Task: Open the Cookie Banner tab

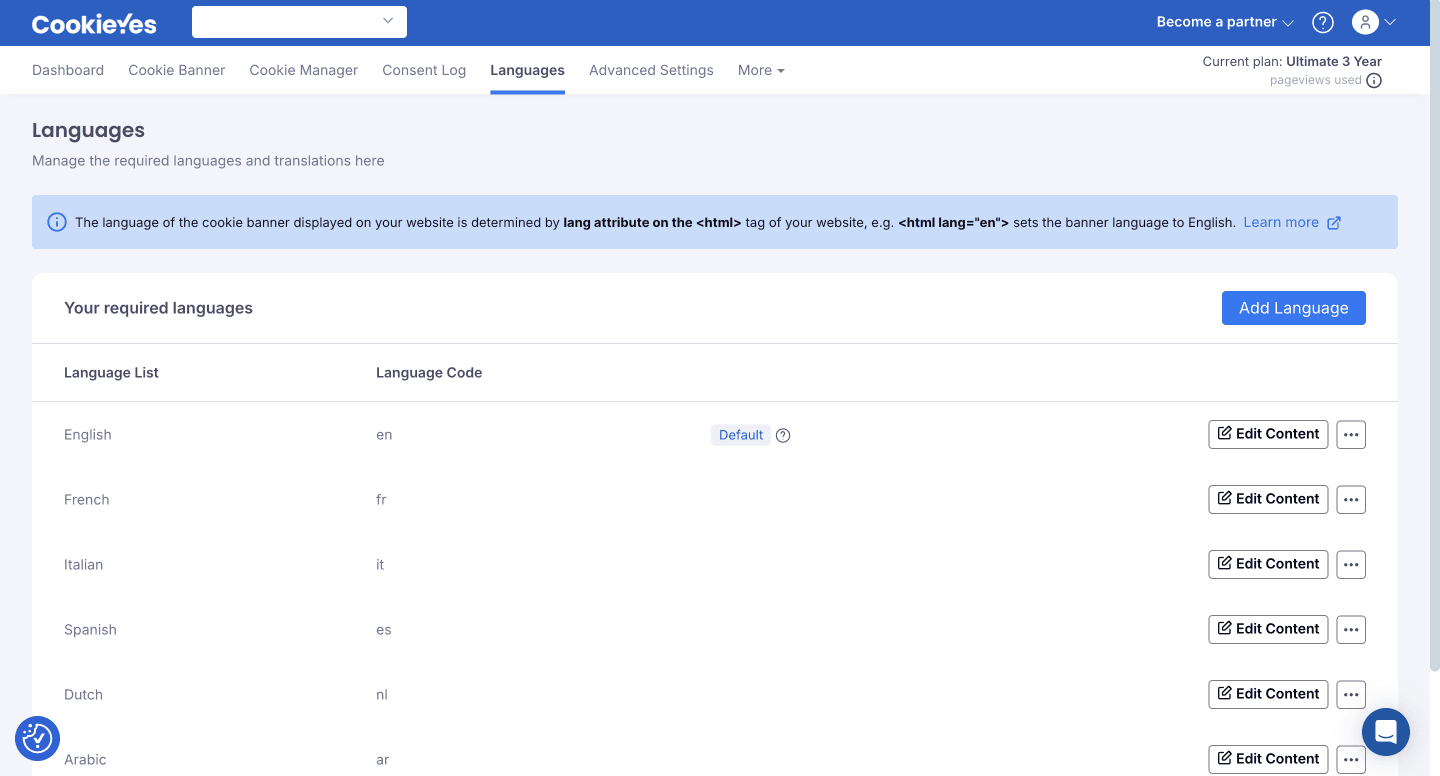Action: (x=177, y=70)
